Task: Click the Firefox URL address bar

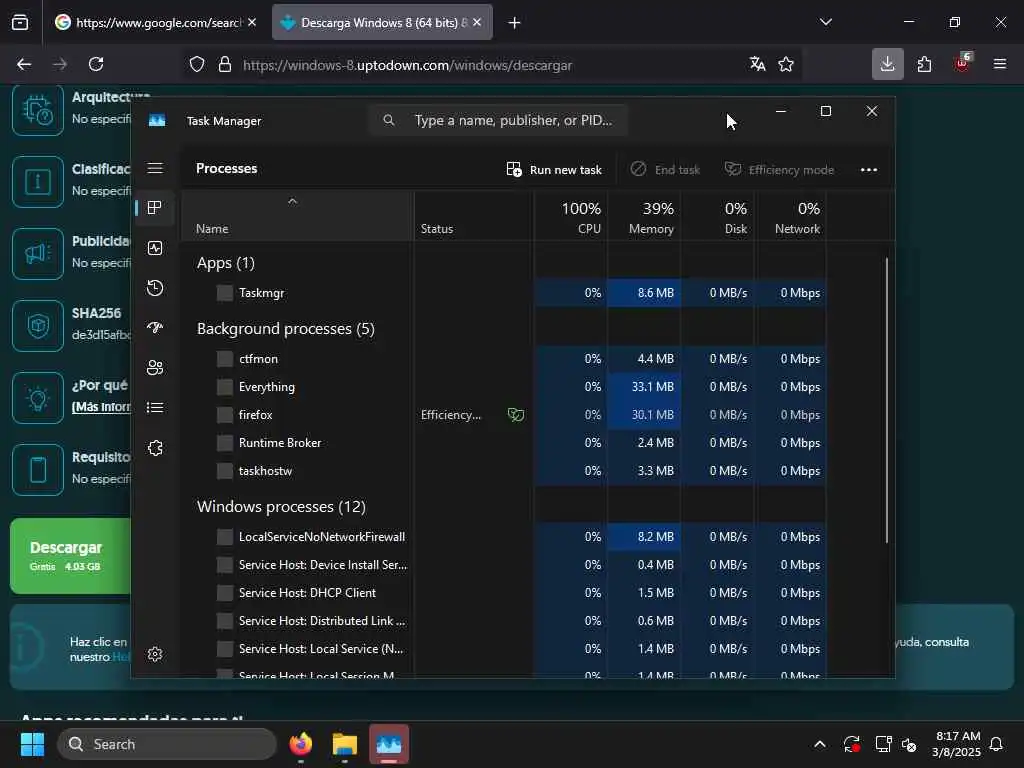Action: tap(490, 65)
